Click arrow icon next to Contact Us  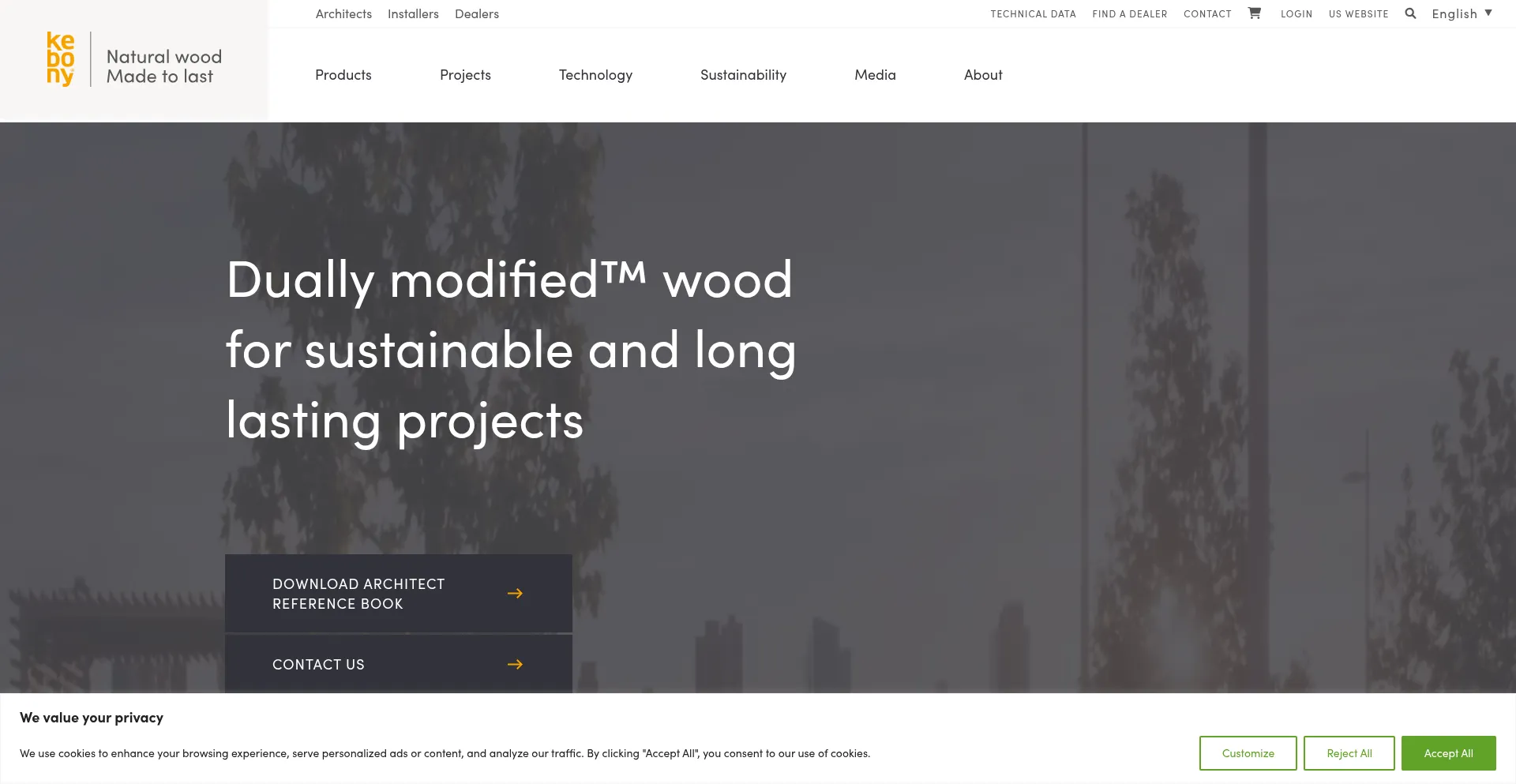point(515,664)
